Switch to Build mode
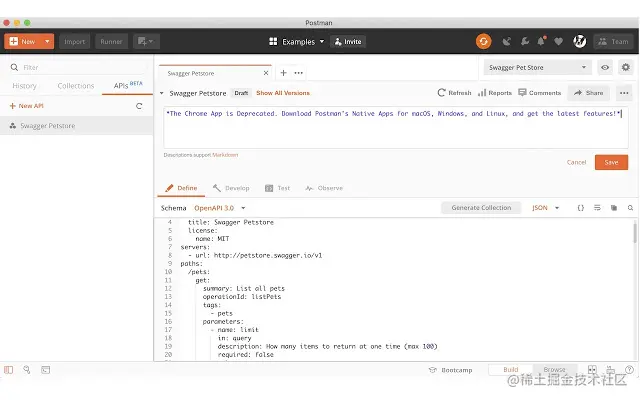This screenshot has width=640, height=400. point(511,369)
